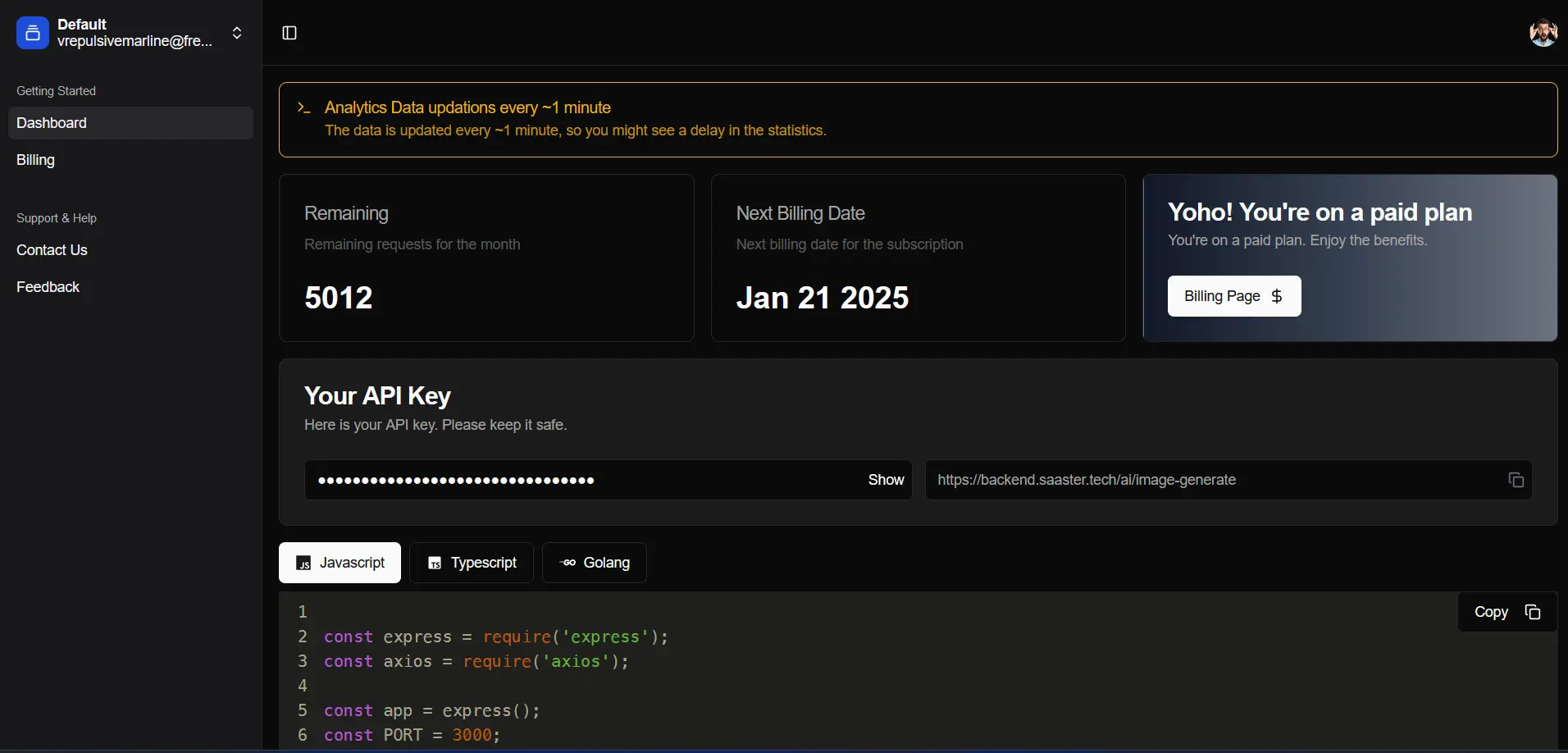Image resolution: width=1568 pixels, height=753 pixels.
Task: Click the JS icon on Javascript tab
Action: (x=303, y=564)
